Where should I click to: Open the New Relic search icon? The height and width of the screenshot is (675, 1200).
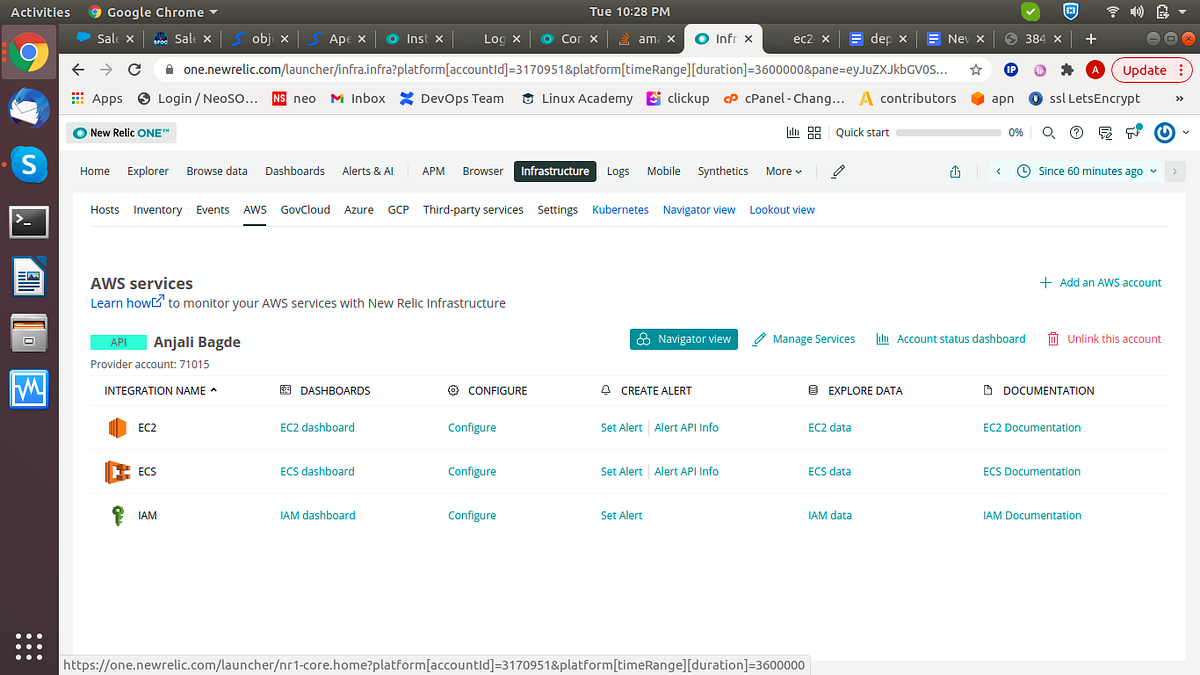[1048, 132]
